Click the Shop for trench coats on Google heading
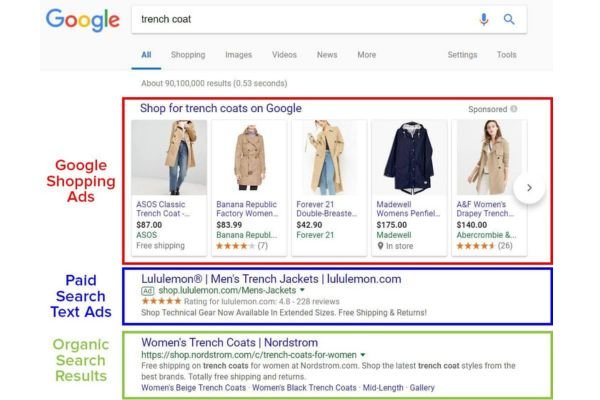600x400 pixels. (221, 108)
